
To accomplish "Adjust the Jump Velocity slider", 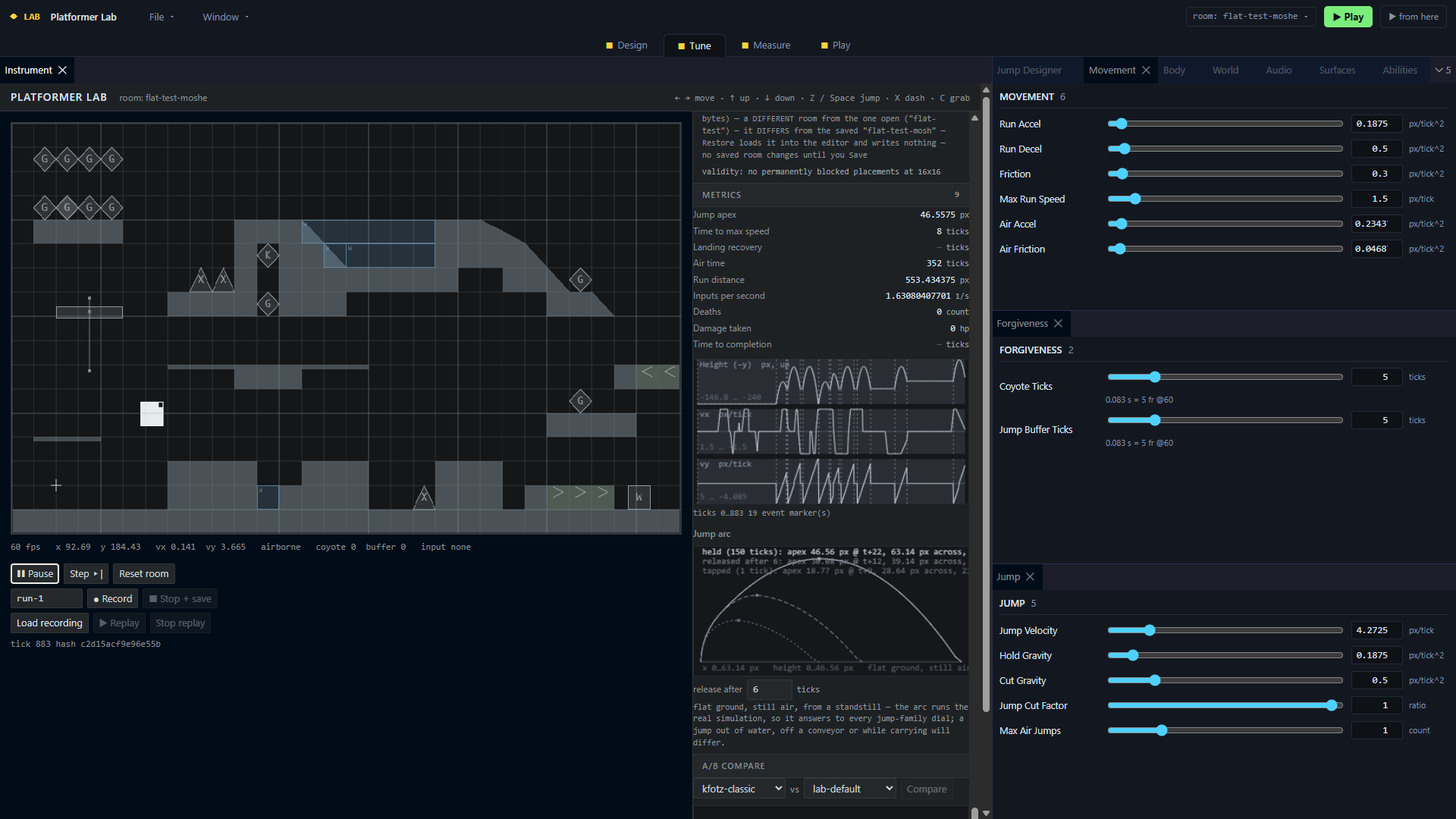I will pyautogui.click(x=1225, y=630).
